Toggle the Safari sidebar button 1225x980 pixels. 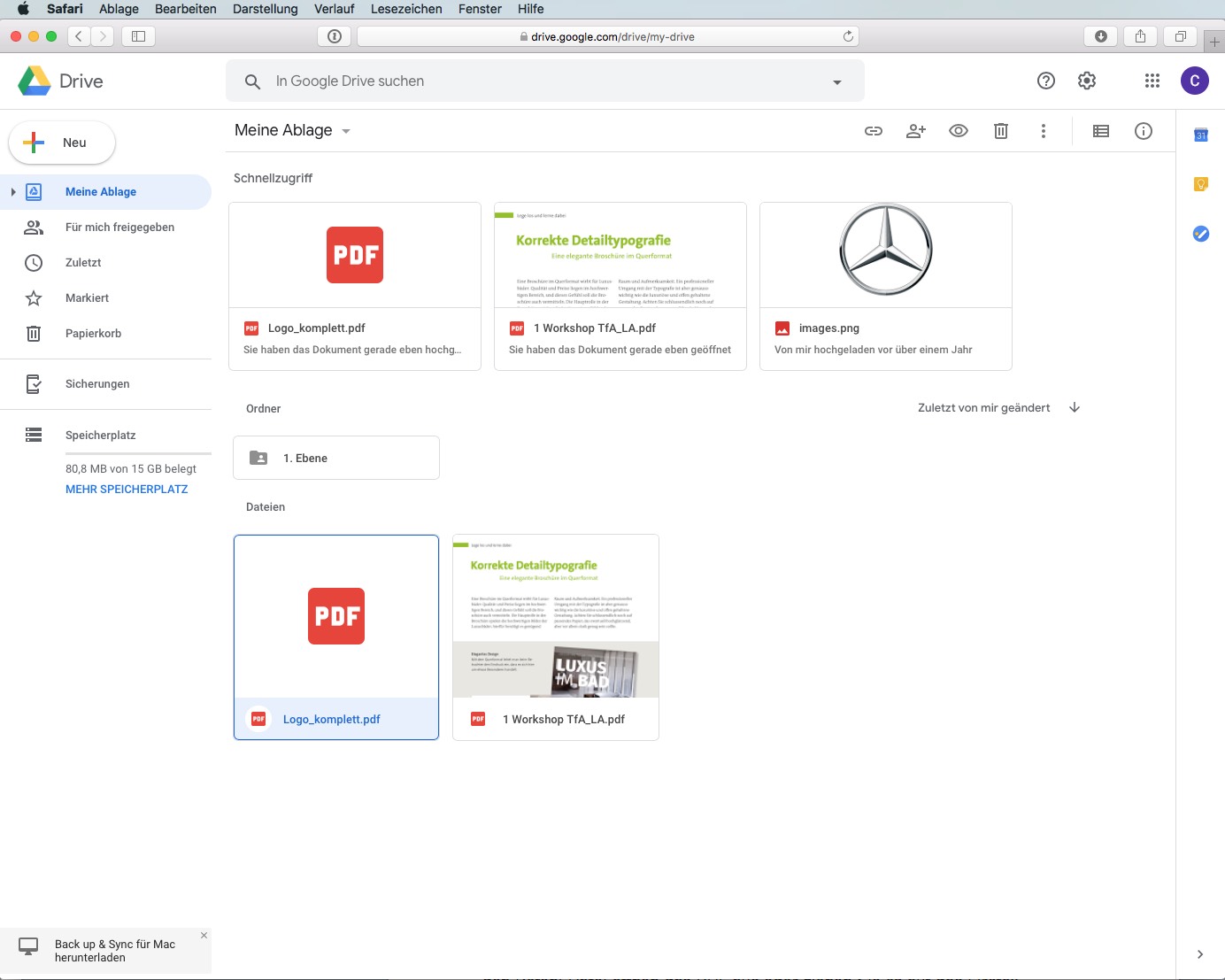click(138, 36)
